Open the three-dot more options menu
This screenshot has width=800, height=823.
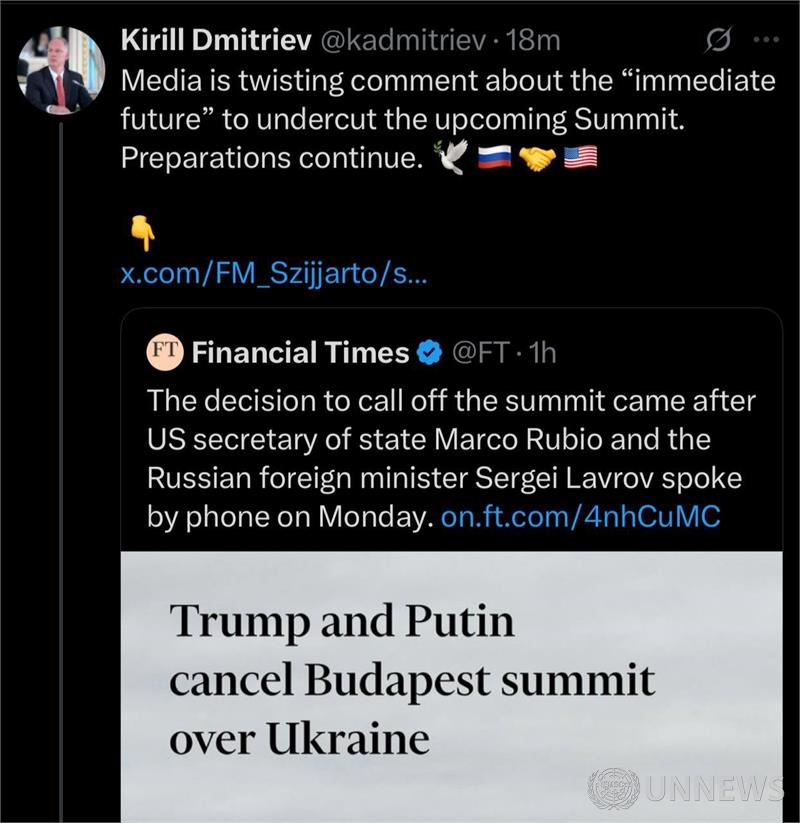tap(765, 41)
